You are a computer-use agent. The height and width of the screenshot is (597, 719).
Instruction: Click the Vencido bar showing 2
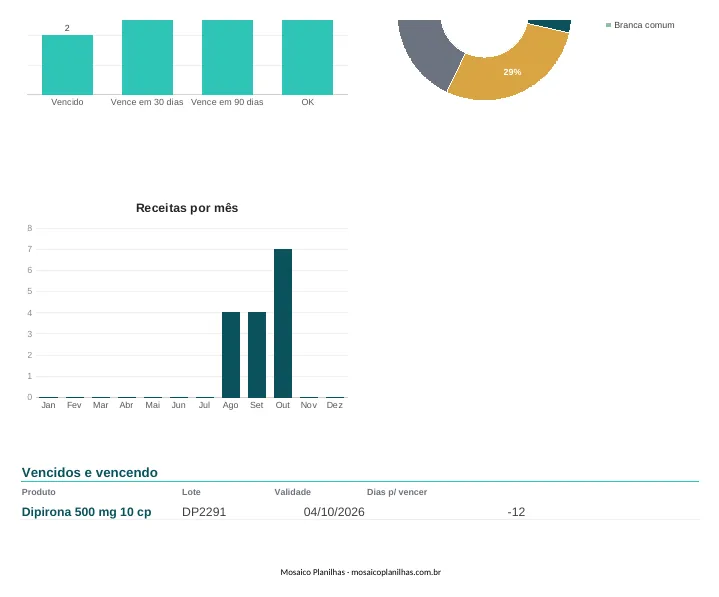pos(67,65)
